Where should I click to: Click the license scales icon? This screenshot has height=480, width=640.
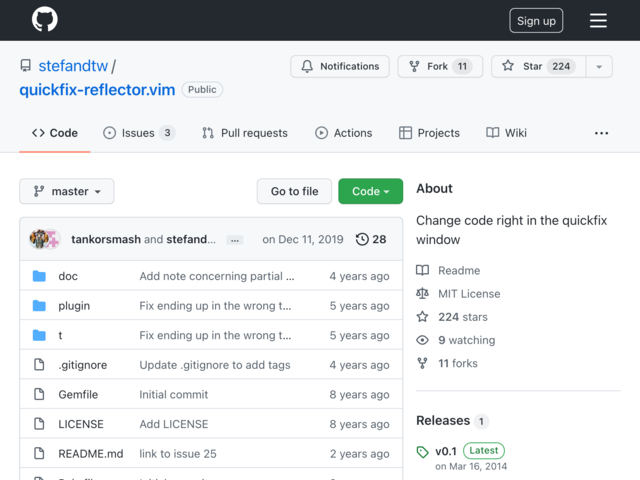(x=422, y=293)
